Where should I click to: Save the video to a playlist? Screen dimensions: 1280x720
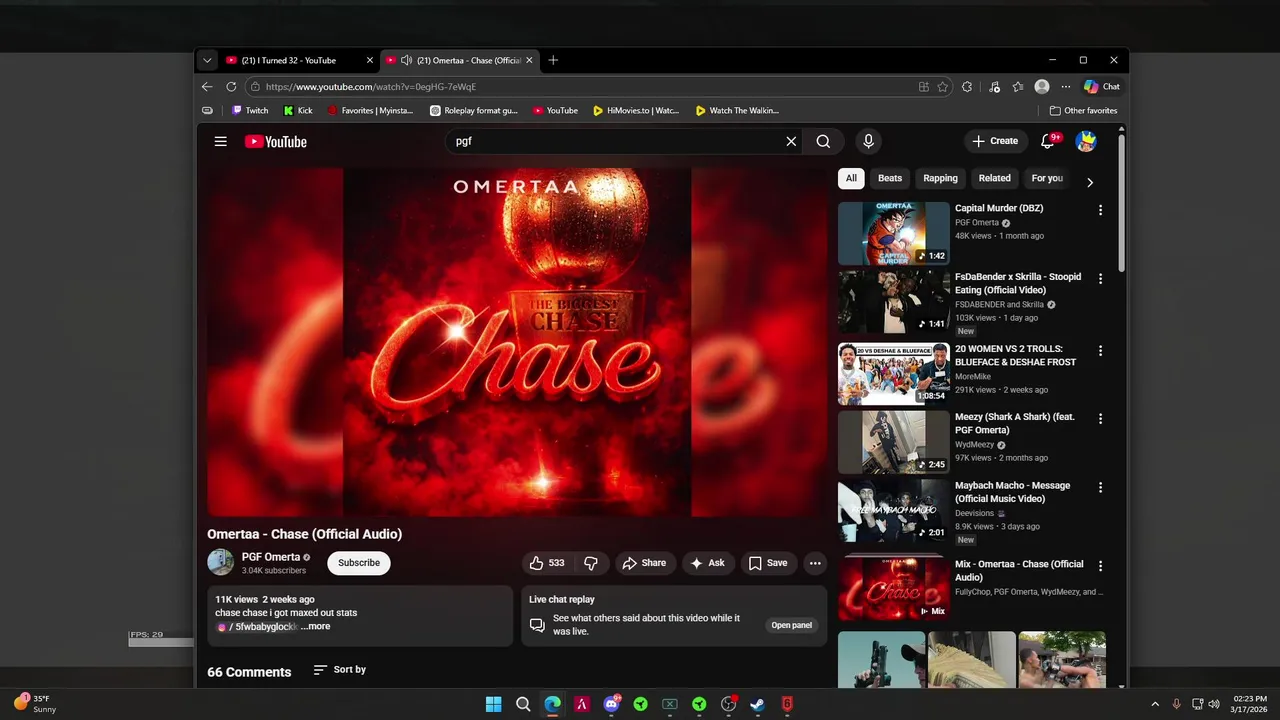coord(768,563)
